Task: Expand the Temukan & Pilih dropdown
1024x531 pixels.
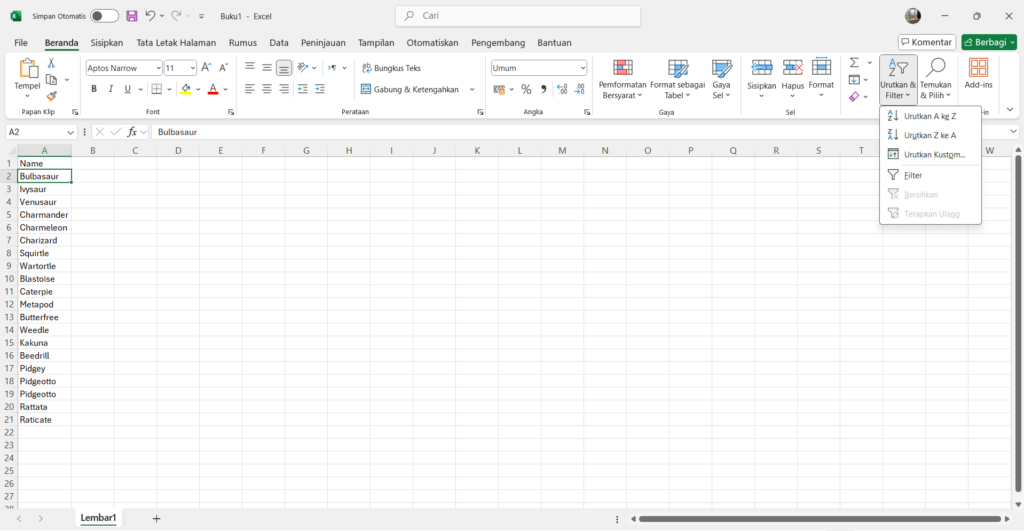Action: (935, 79)
